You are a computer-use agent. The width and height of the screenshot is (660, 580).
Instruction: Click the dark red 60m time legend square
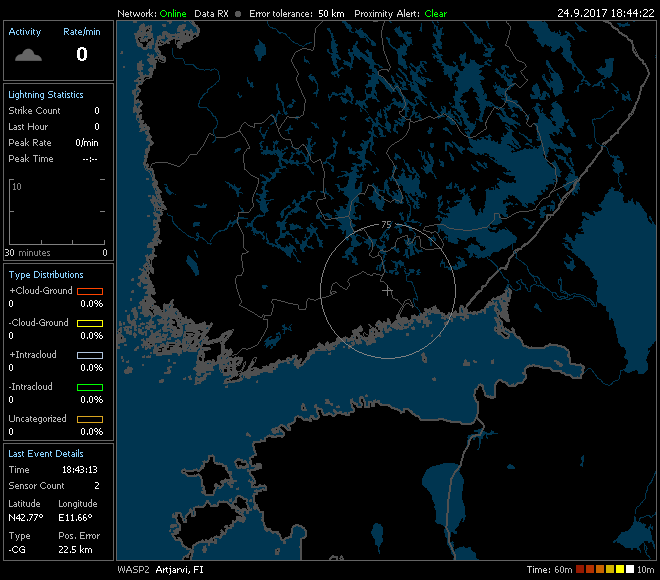coord(580,569)
